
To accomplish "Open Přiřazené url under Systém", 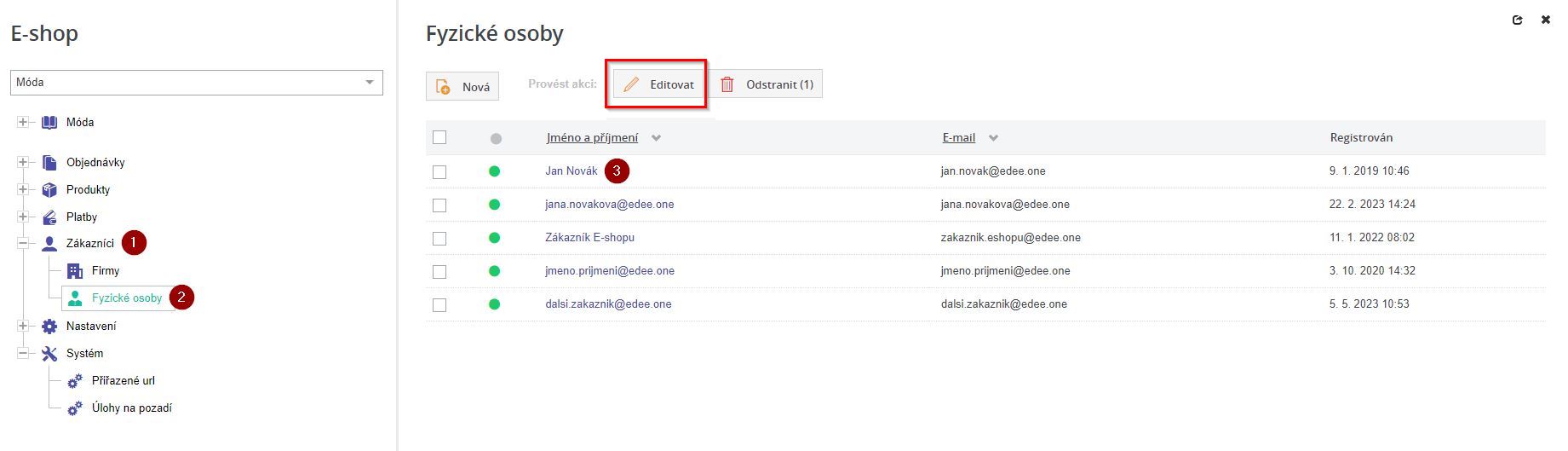I will click(123, 381).
